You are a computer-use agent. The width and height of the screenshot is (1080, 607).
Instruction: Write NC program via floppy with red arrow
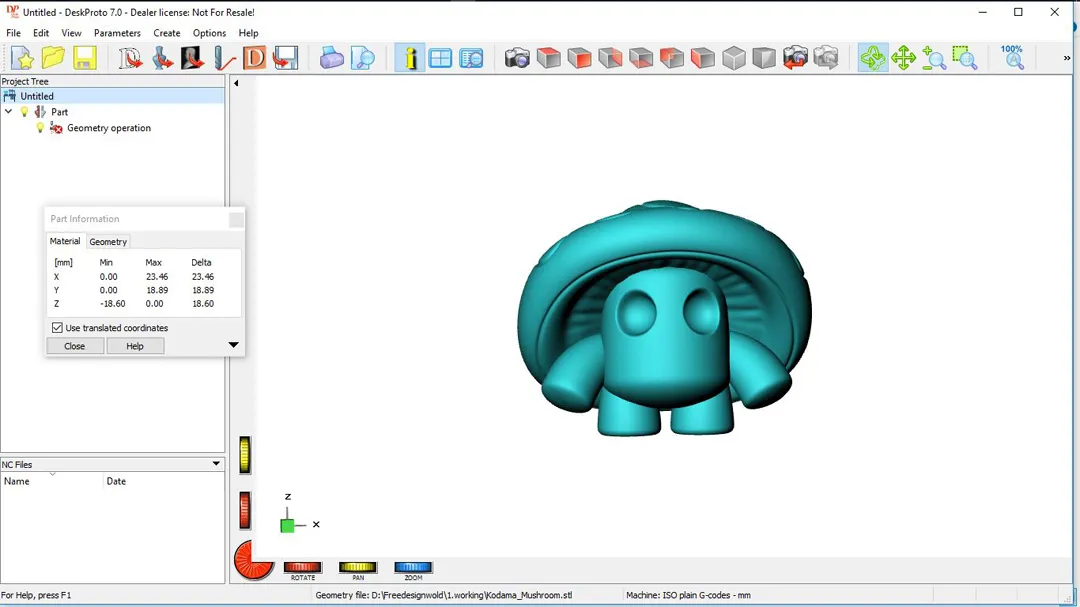click(x=285, y=59)
